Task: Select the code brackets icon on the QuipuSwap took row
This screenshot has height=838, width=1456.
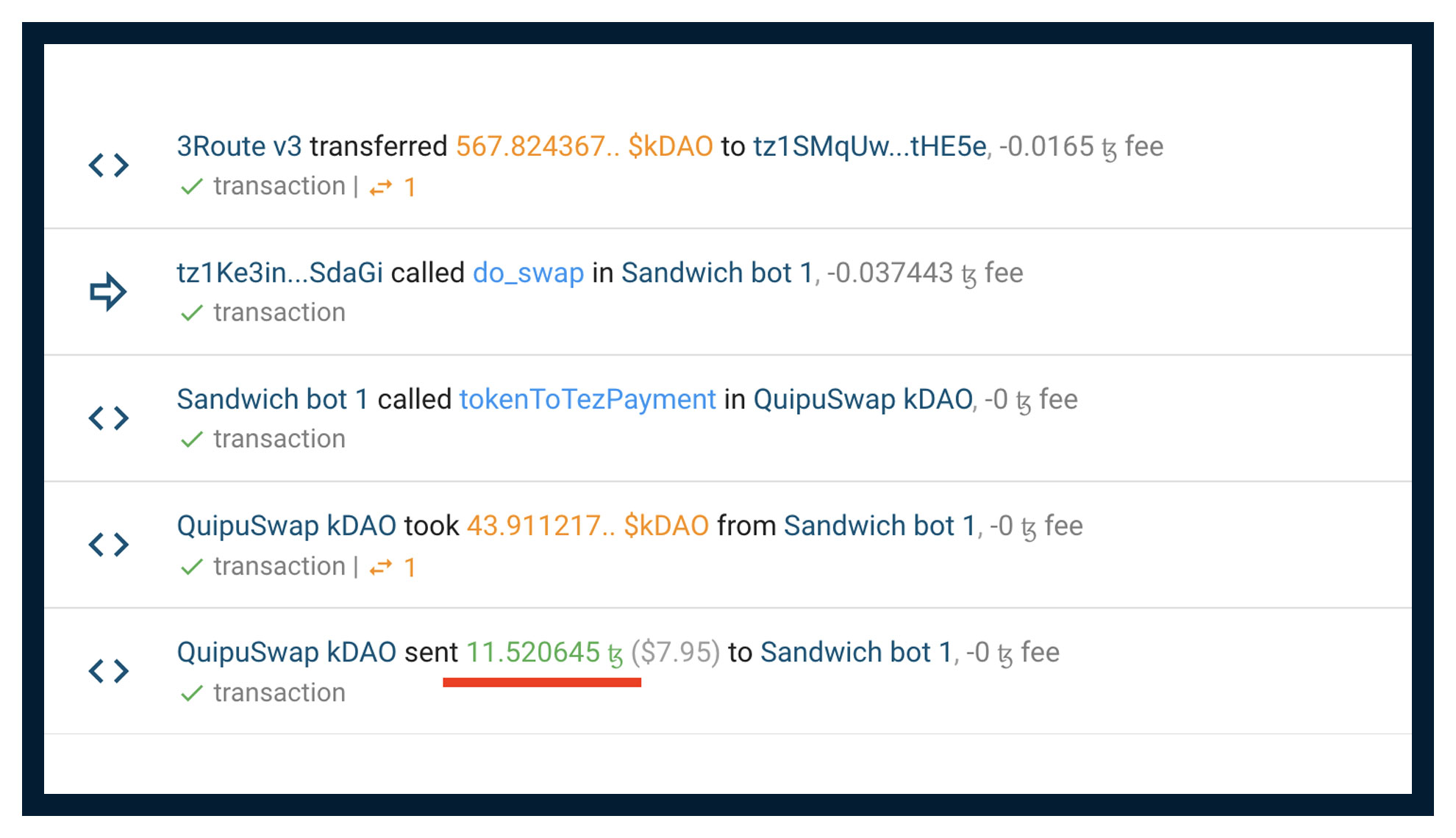Action: [x=109, y=544]
